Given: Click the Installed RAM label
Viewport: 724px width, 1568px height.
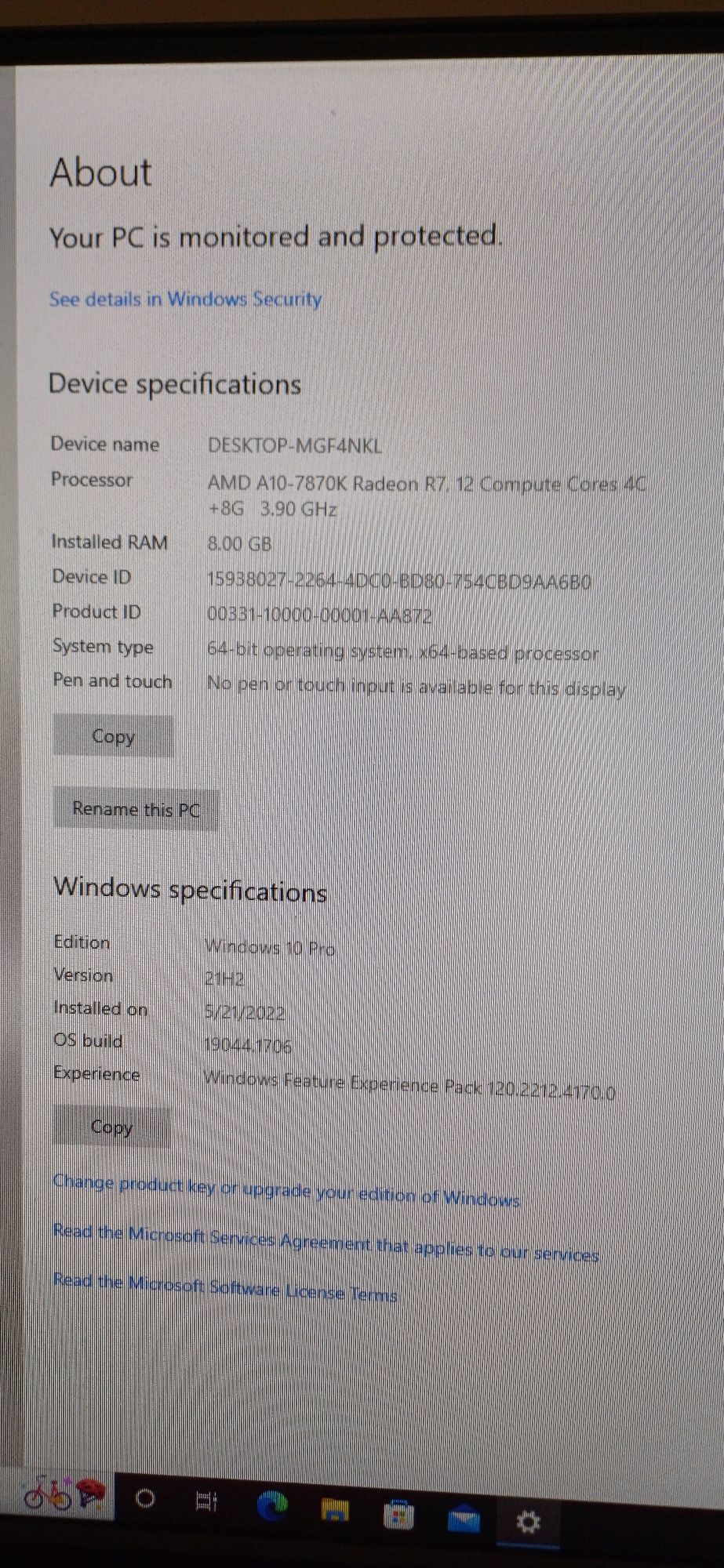Looking at the screenshot, I should coord(110,542).
